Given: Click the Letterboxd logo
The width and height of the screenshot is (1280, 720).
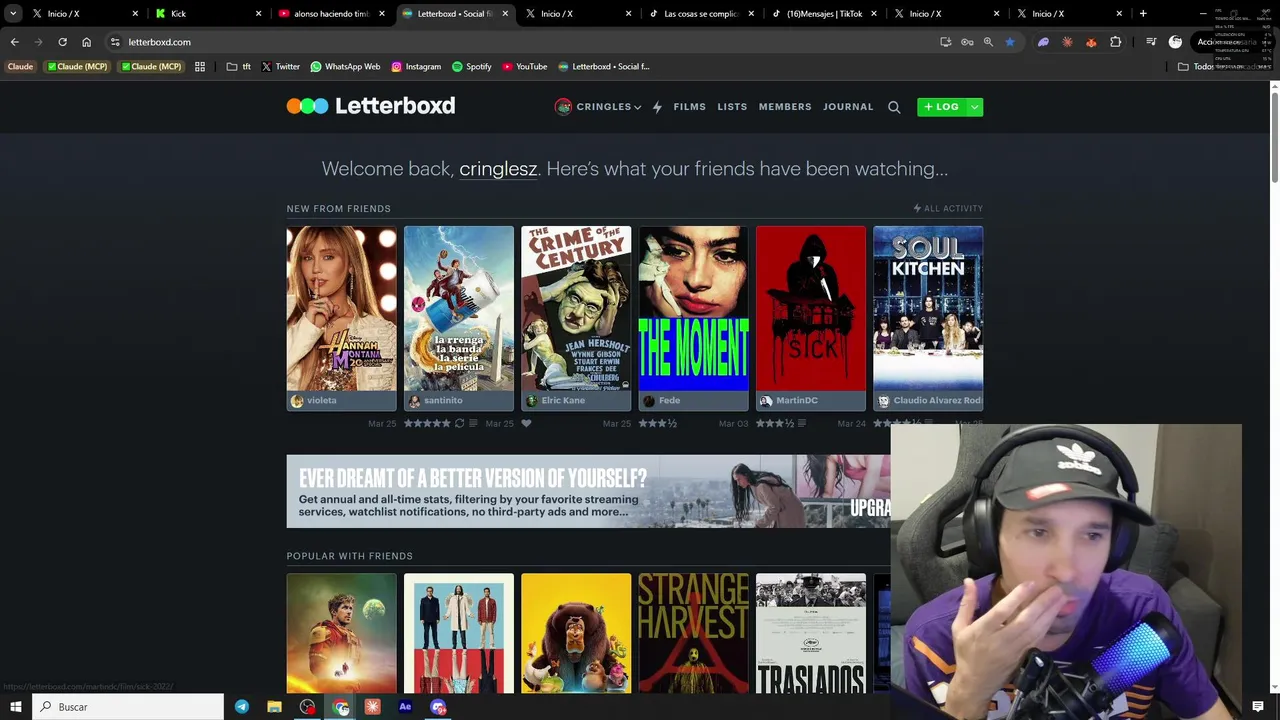Looking at the screenshot, I should pos(371,106).
